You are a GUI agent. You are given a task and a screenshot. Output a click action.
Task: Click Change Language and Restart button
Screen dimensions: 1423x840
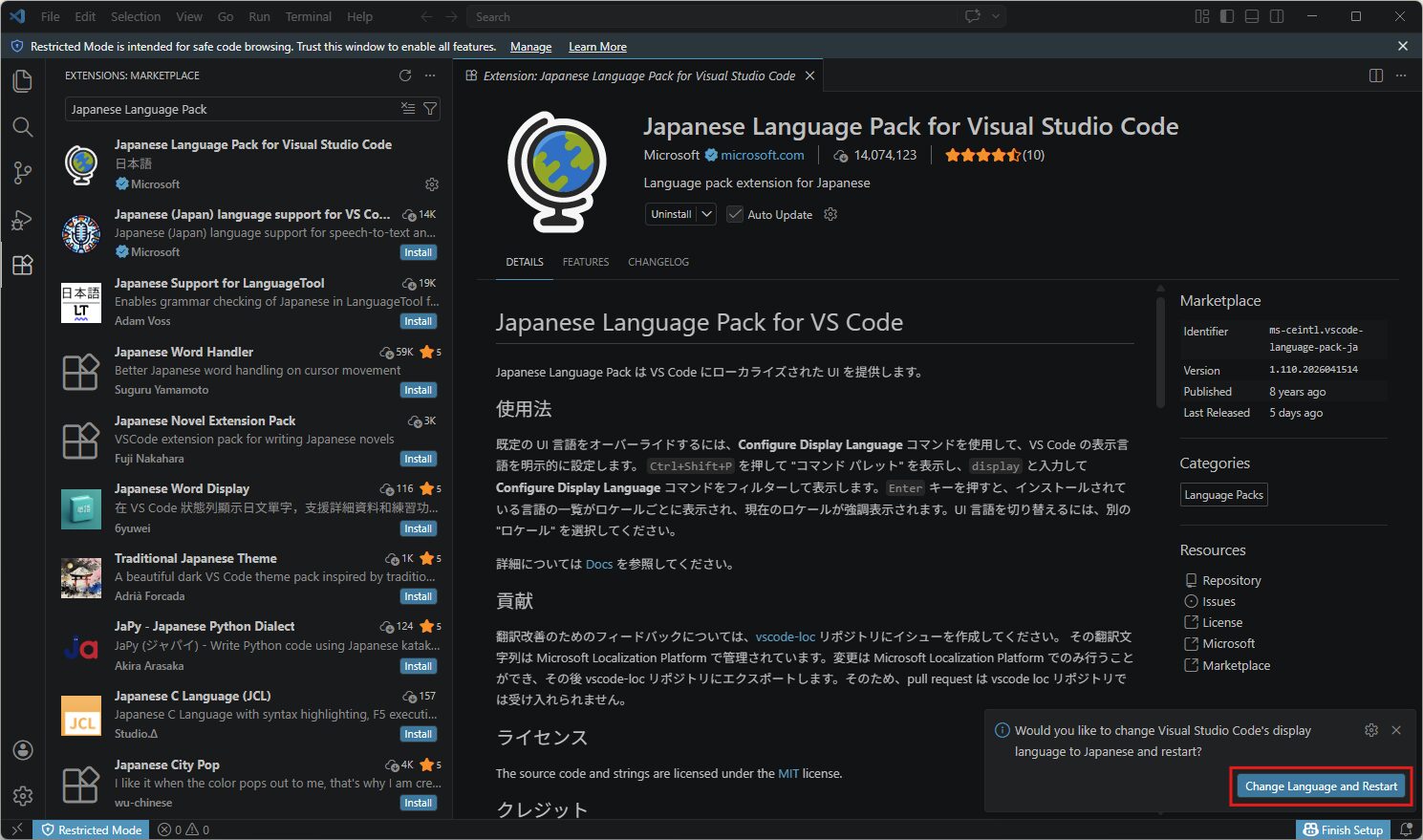1321,786
